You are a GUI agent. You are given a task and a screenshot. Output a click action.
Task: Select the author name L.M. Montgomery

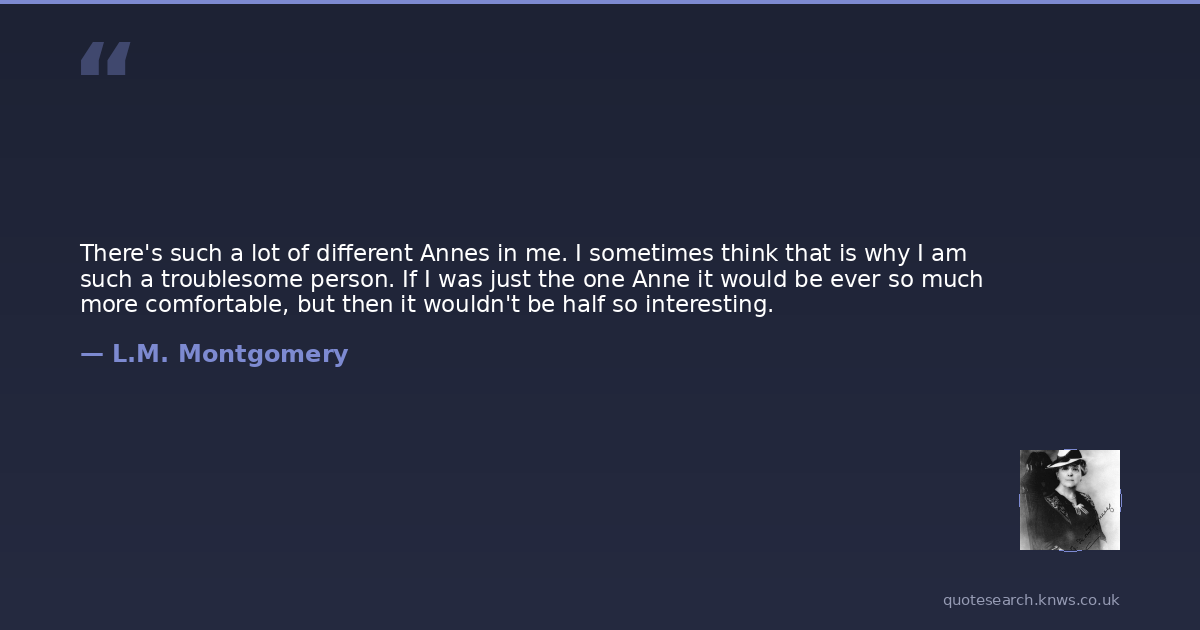[x=230, y=354]
